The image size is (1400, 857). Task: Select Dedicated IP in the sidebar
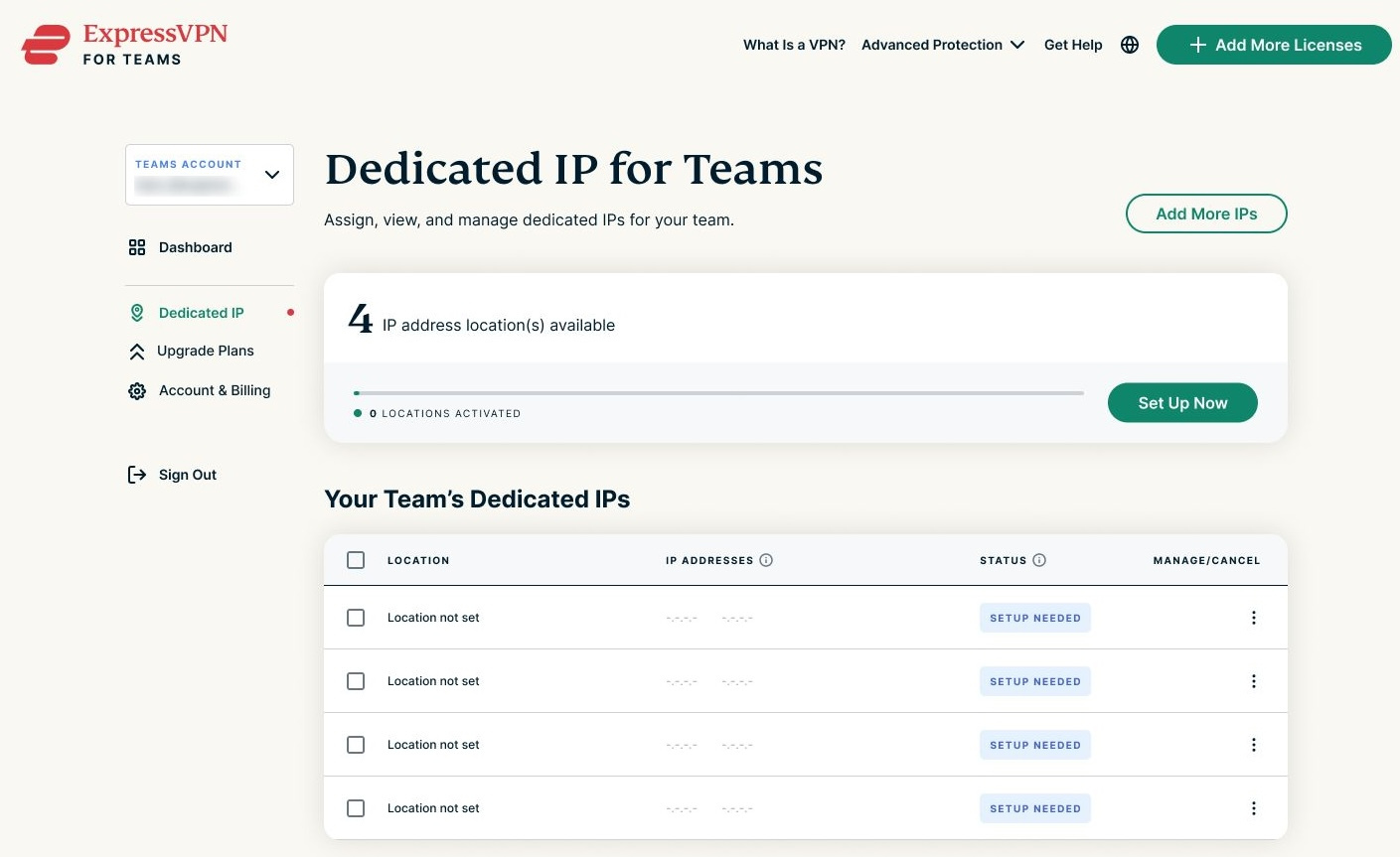(x=201, y=313)
